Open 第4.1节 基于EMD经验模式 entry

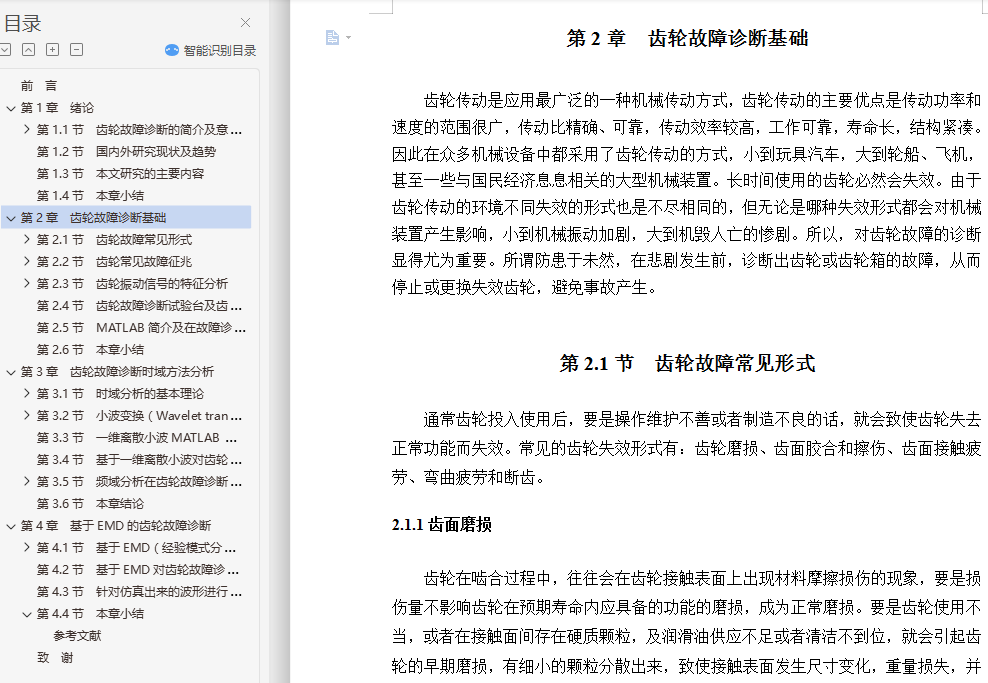pos(137,548)
